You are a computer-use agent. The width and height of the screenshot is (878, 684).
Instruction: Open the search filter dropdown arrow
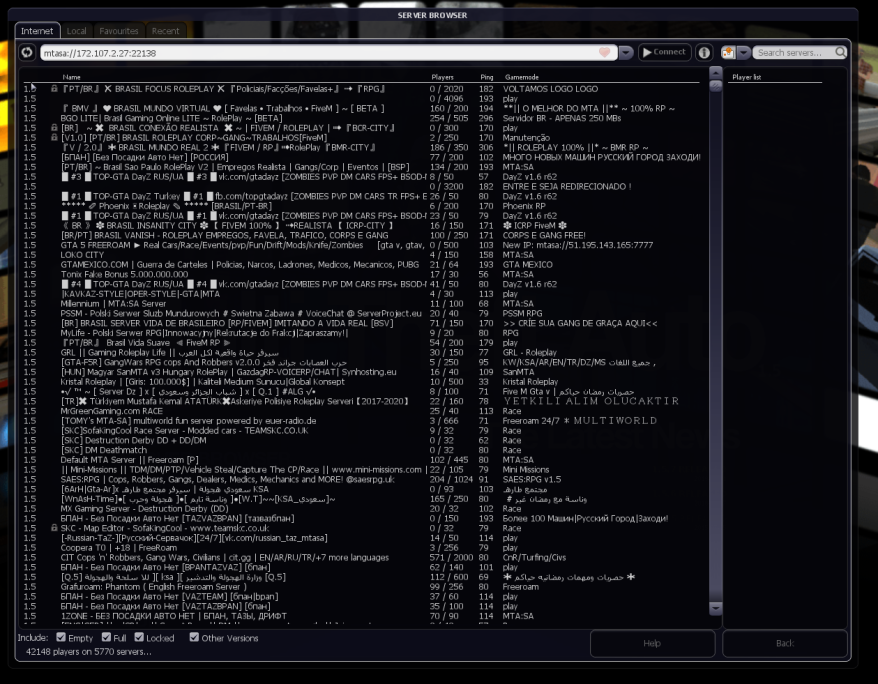point(744,52)
